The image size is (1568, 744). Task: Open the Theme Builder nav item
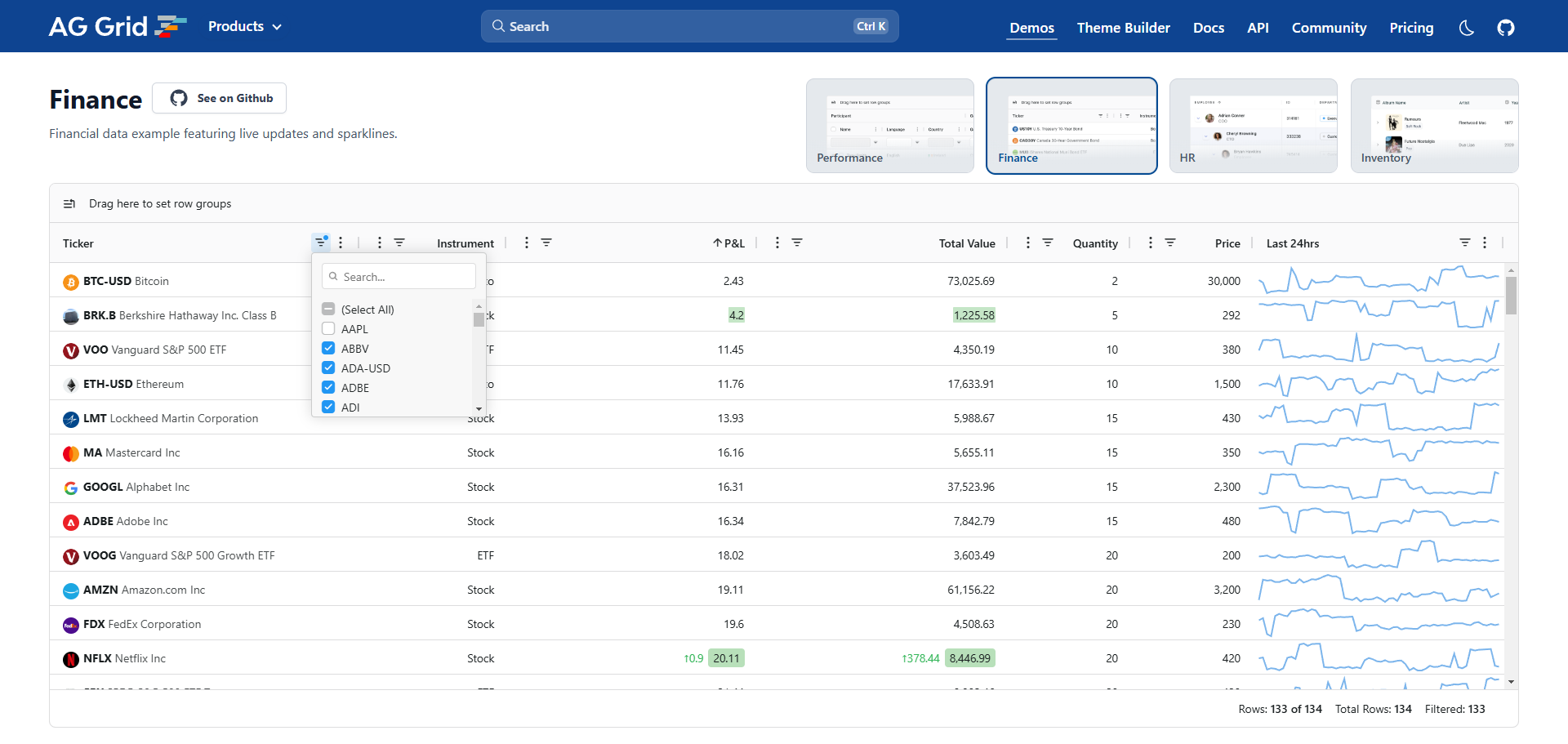pyautogui.click(x=1123, y=28)
